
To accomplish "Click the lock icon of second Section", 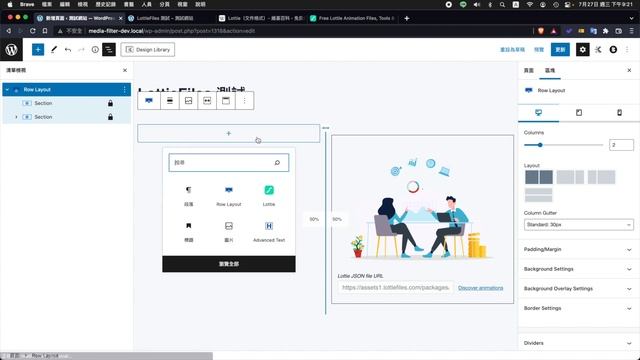I will tap(110, 117).
